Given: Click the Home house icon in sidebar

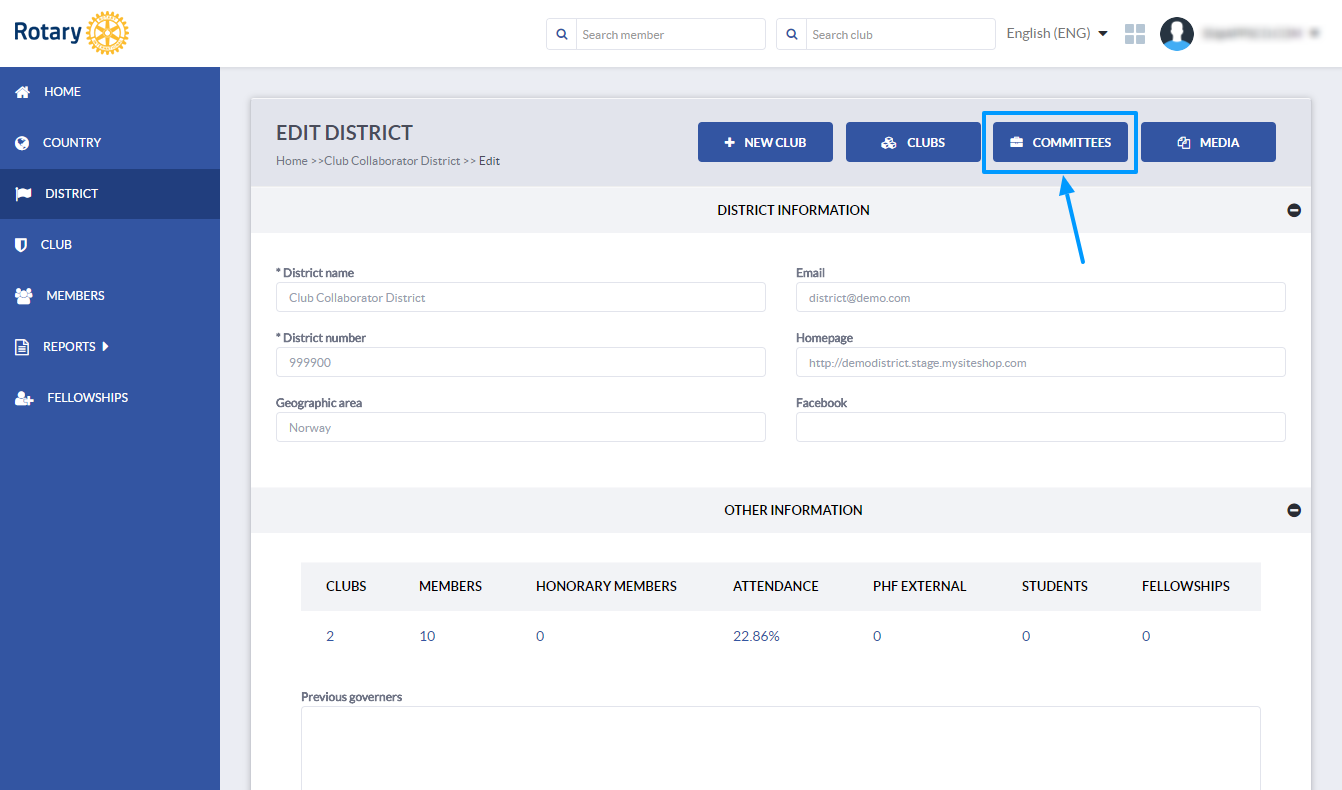Looking at the screenshot, I should pyautogui.click(x=22, y=92).
